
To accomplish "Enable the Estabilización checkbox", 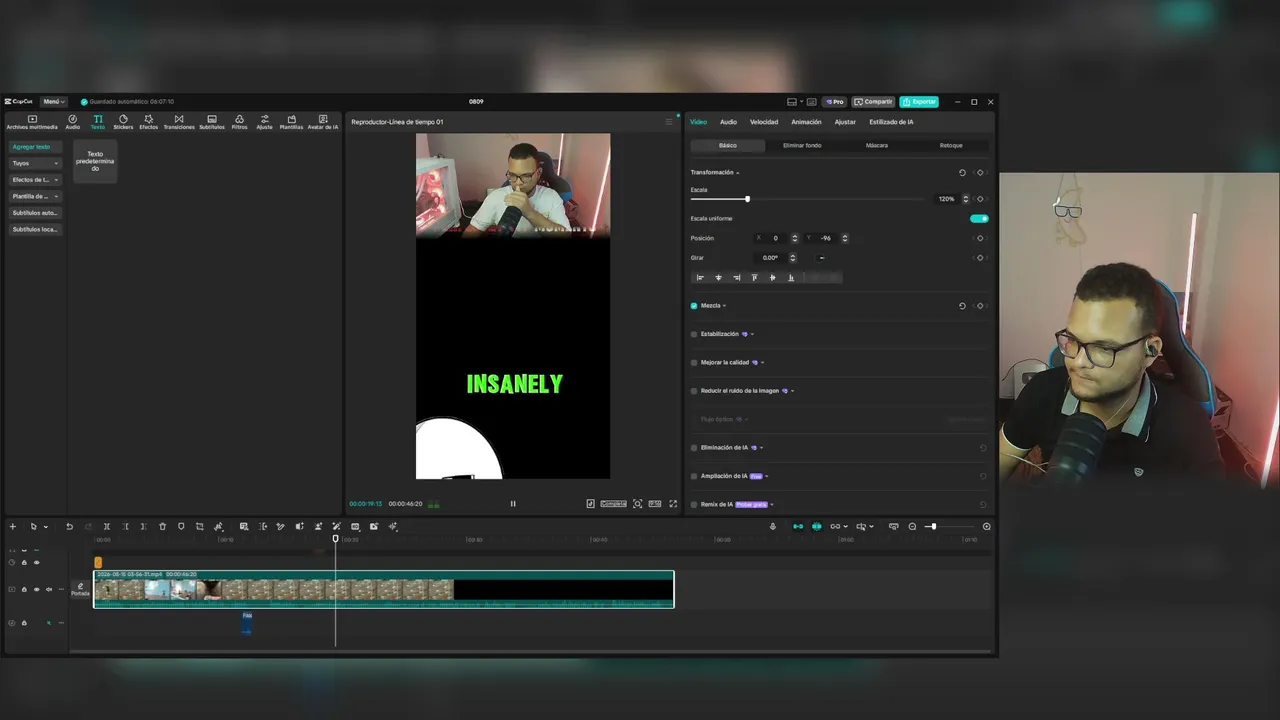I will pos(694,334).
